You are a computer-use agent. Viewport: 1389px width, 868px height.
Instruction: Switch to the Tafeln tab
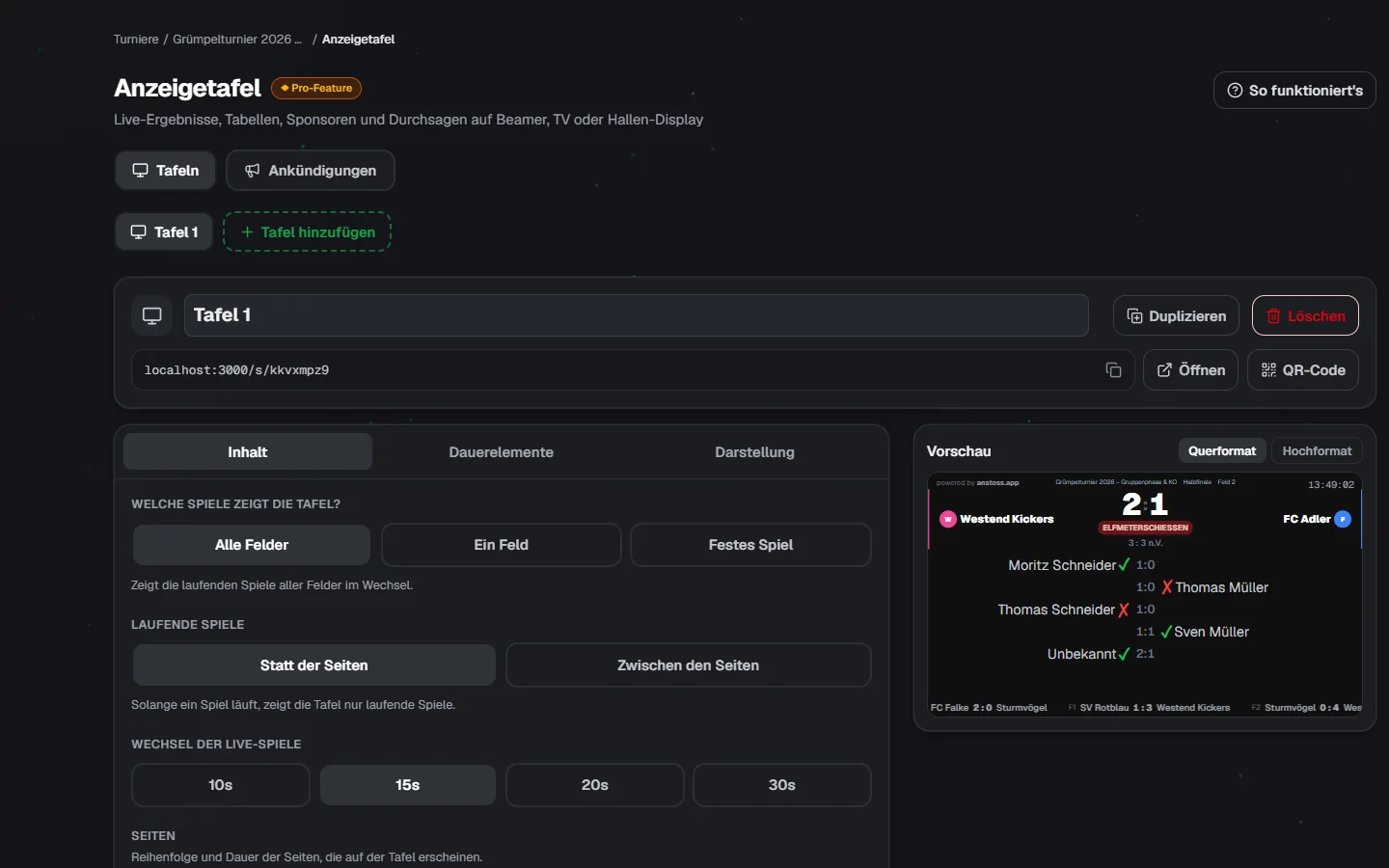click(x=166, y=171)
